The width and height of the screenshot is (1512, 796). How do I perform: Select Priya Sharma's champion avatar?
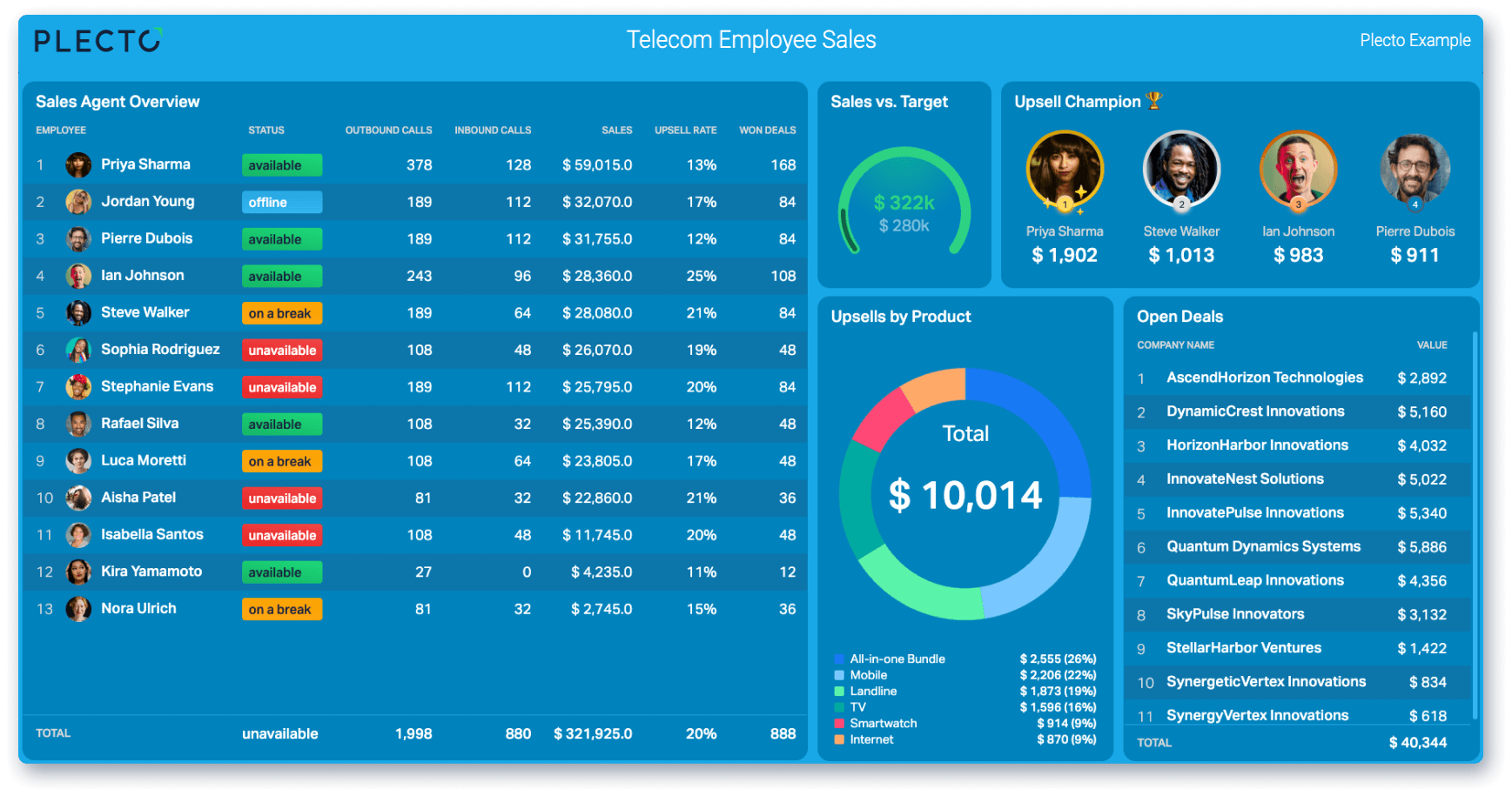1065,170
